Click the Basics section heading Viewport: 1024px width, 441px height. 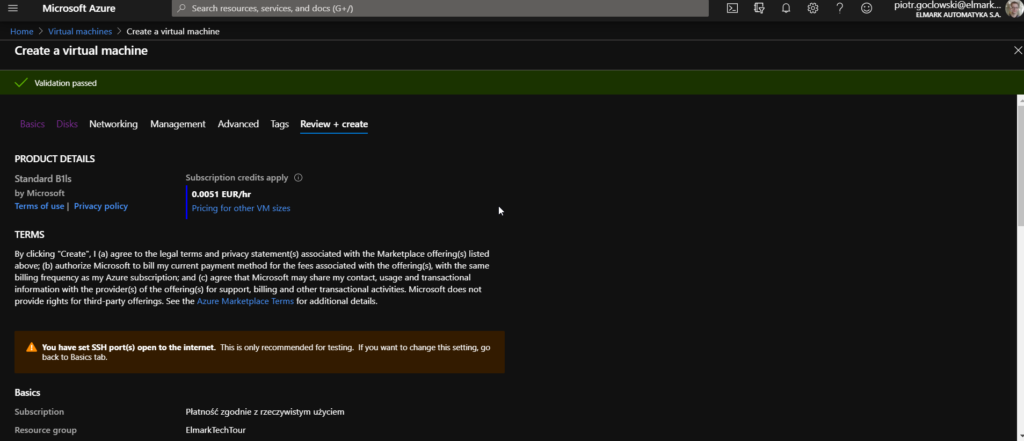[x=27, y=393]
